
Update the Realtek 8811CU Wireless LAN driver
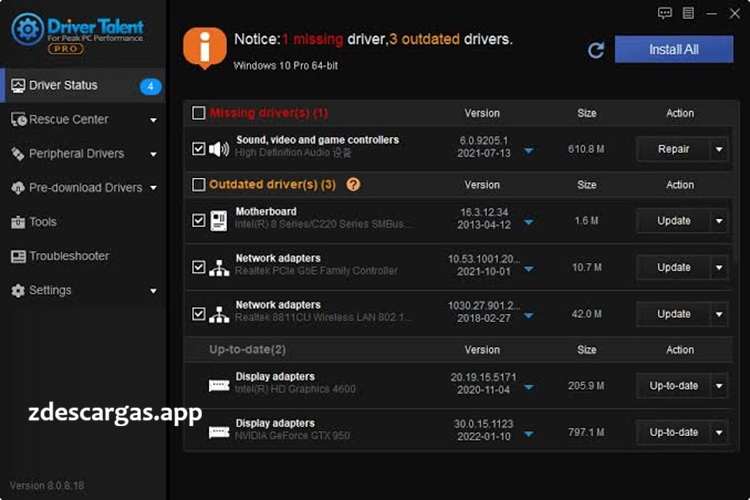(x=673, y=314)
